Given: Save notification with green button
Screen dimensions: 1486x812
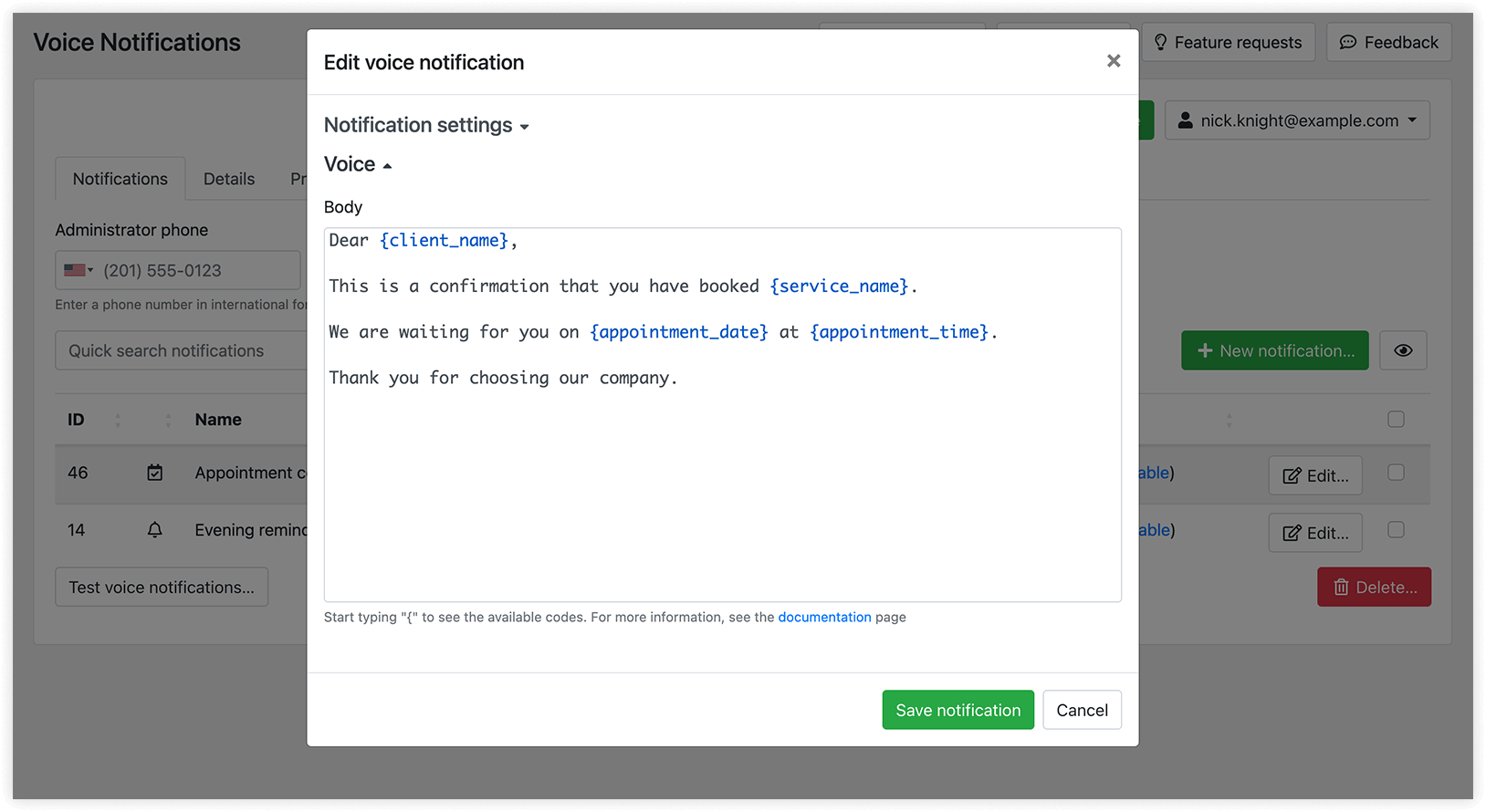Looking at the screenshot, I should pos(958,710).
